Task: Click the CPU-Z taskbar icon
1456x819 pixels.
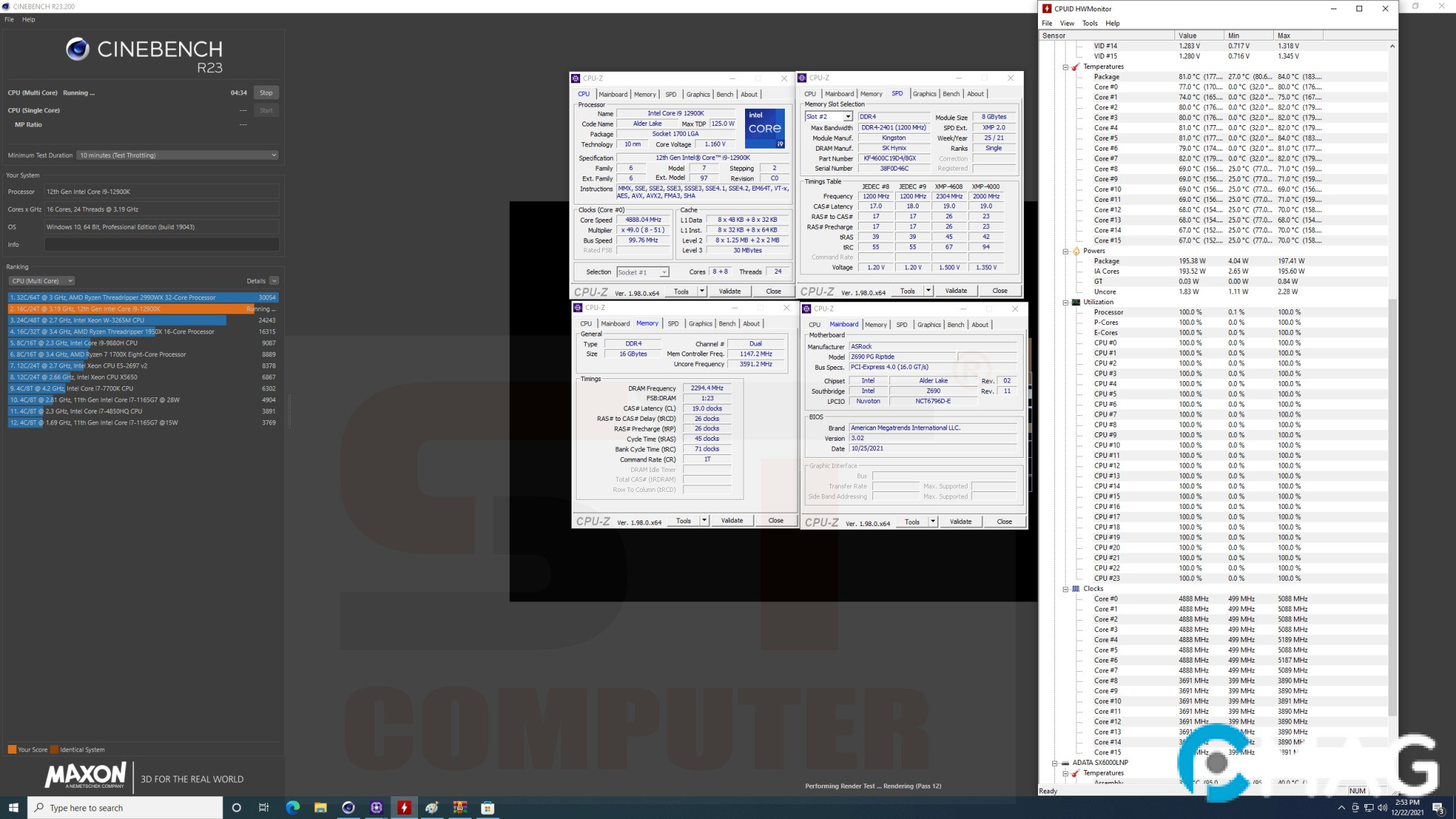Action: pos(376,808)
